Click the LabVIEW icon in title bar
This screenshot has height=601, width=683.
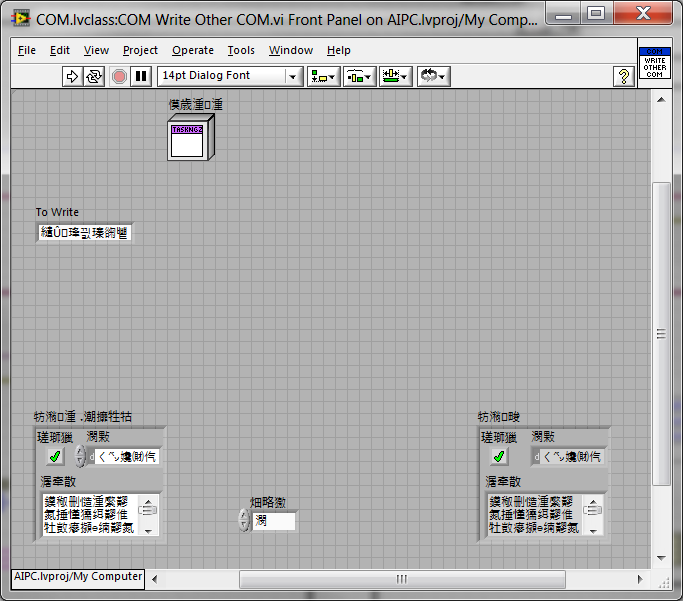(20, 19)
